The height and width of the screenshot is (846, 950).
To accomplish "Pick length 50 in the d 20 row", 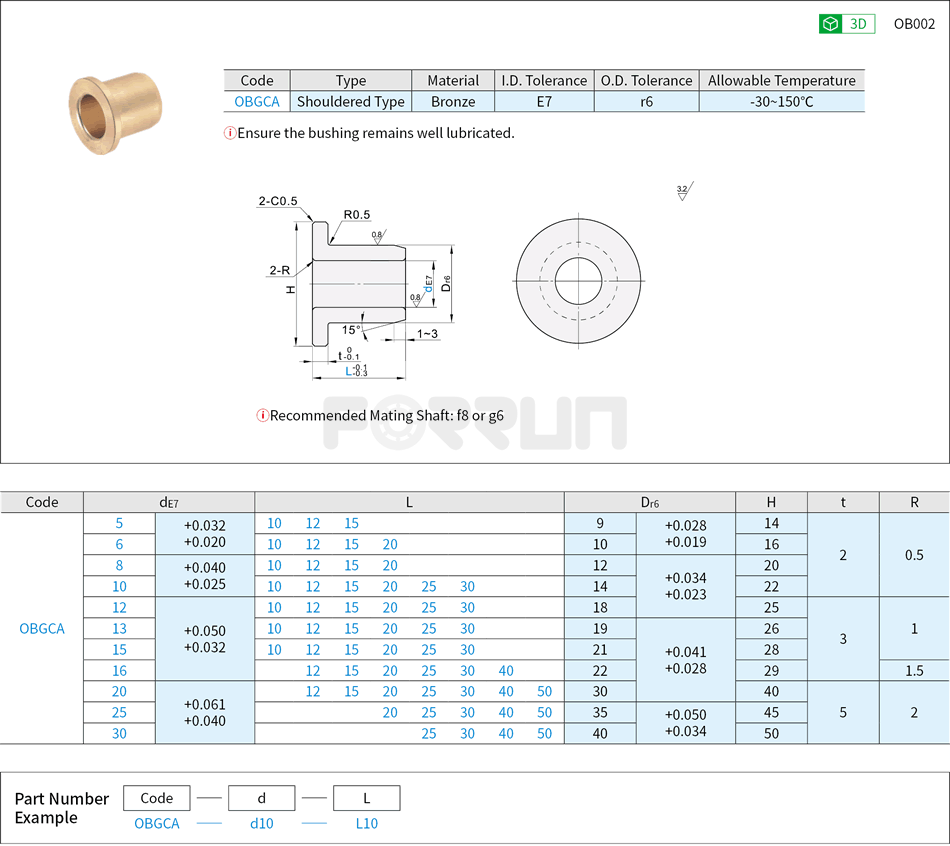I will [544, 692].
